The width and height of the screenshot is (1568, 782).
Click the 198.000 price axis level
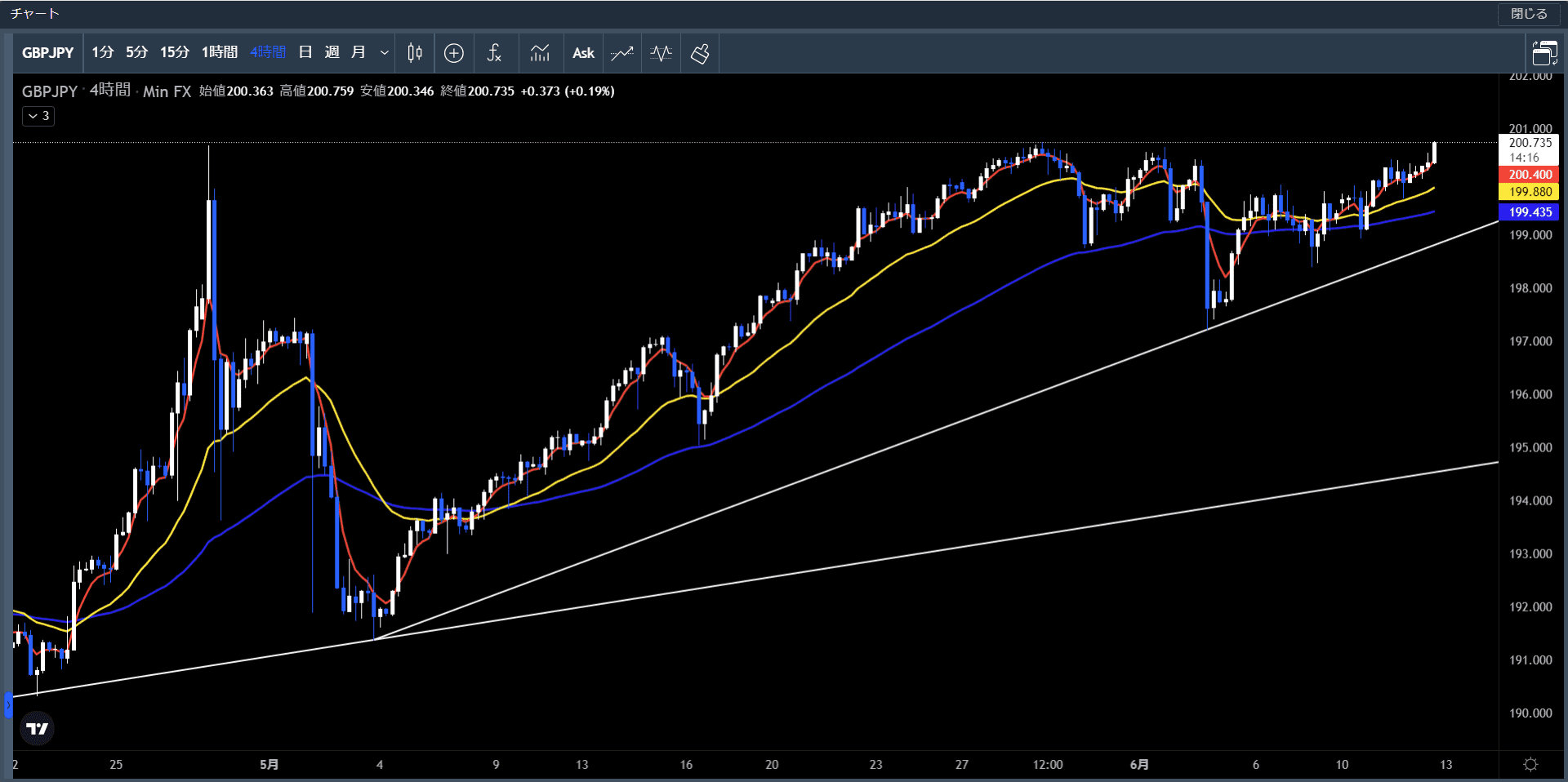1530,288
